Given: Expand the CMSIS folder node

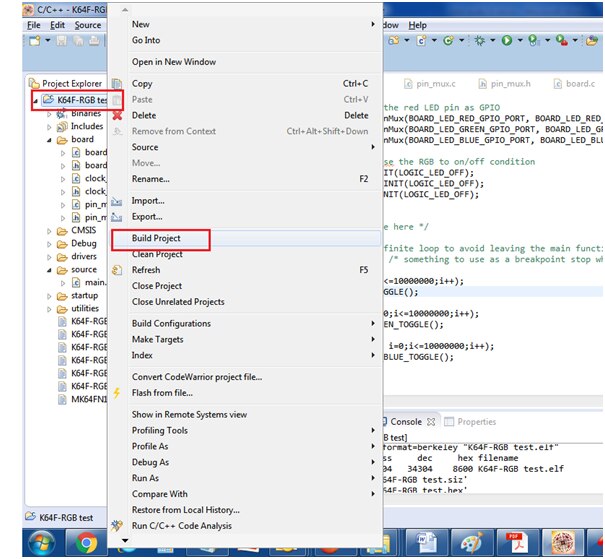Looking at the screenshot, I should (x=49, y=231).
